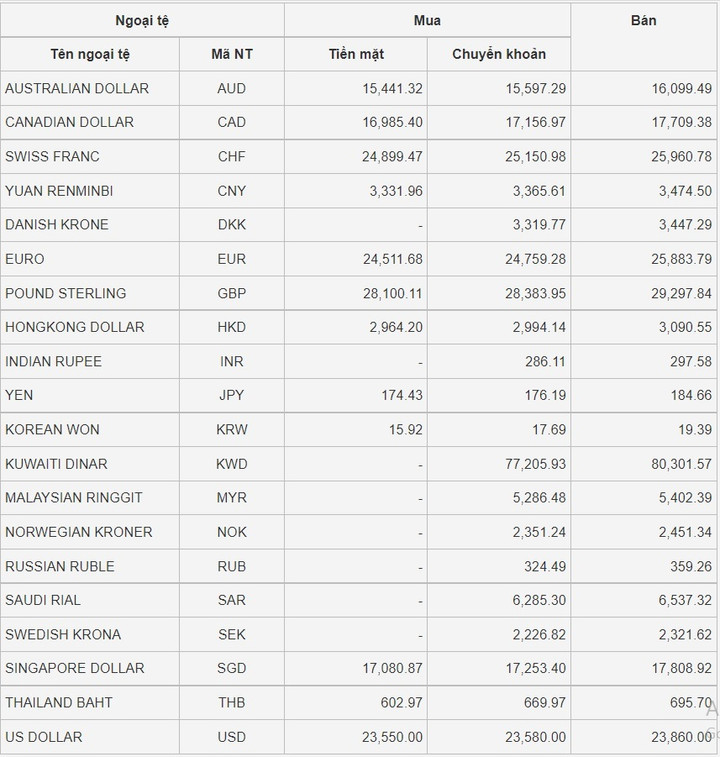
Task: Click the POUND STERLING selling rate 29,297.84
Action: (x=678, y=293)
